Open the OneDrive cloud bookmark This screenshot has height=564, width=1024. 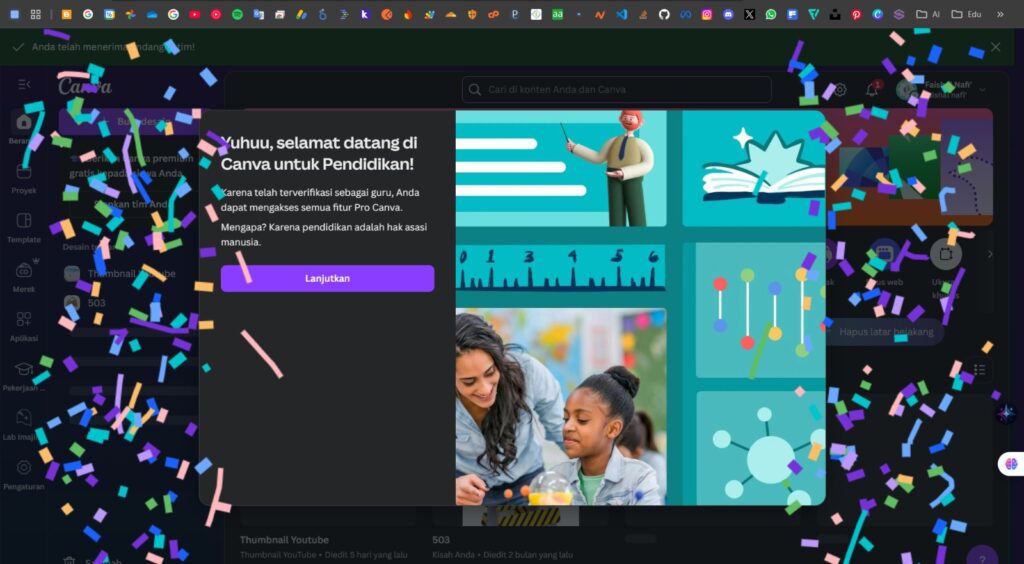tap(152, 14)
